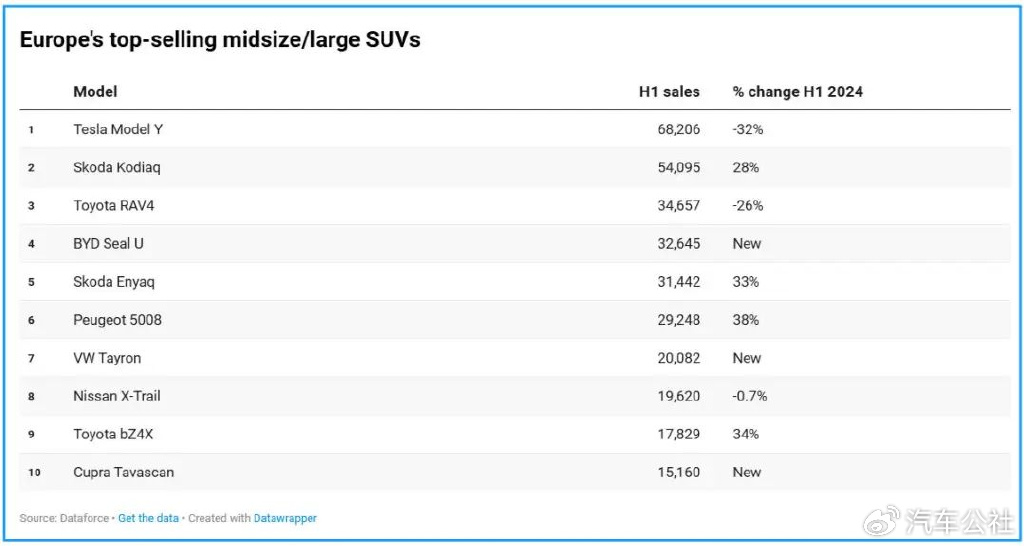Click the chart title about top-selling SUVs
The width and height of the screenshot is (1024, 546).
(x=220, y=40)
